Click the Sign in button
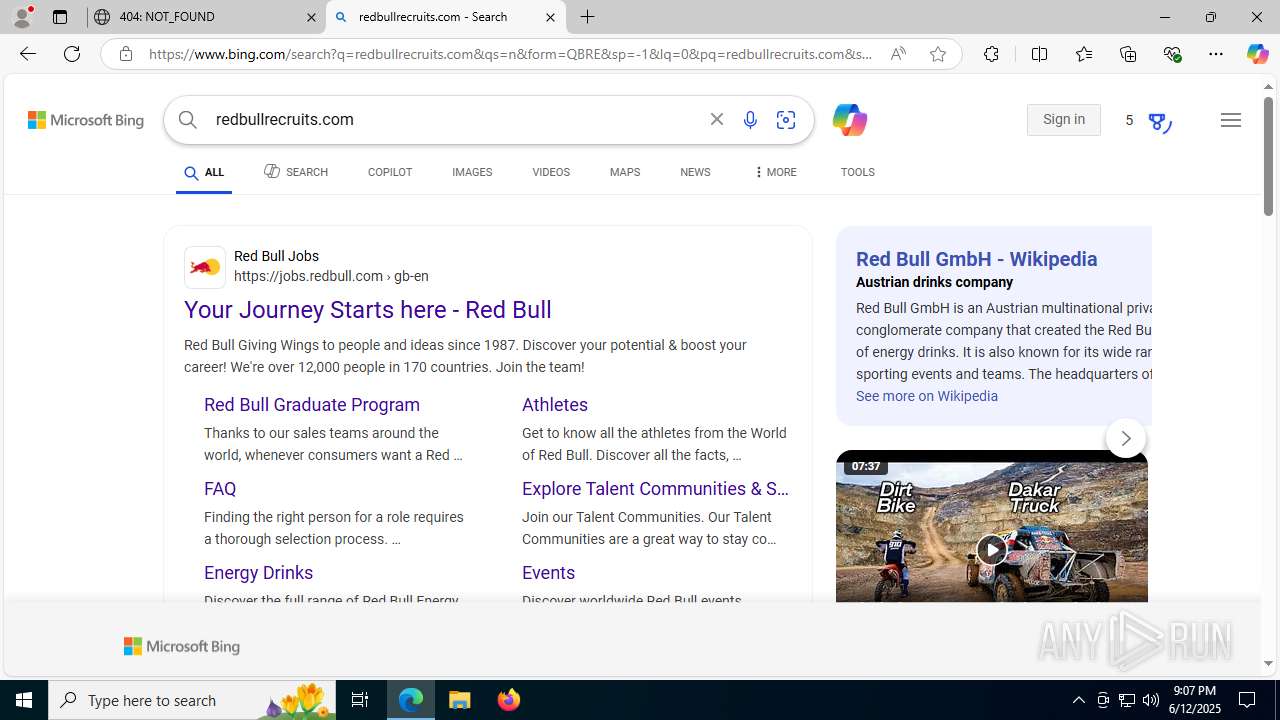The image size is (1280, 720). (x=1063, y=120)
